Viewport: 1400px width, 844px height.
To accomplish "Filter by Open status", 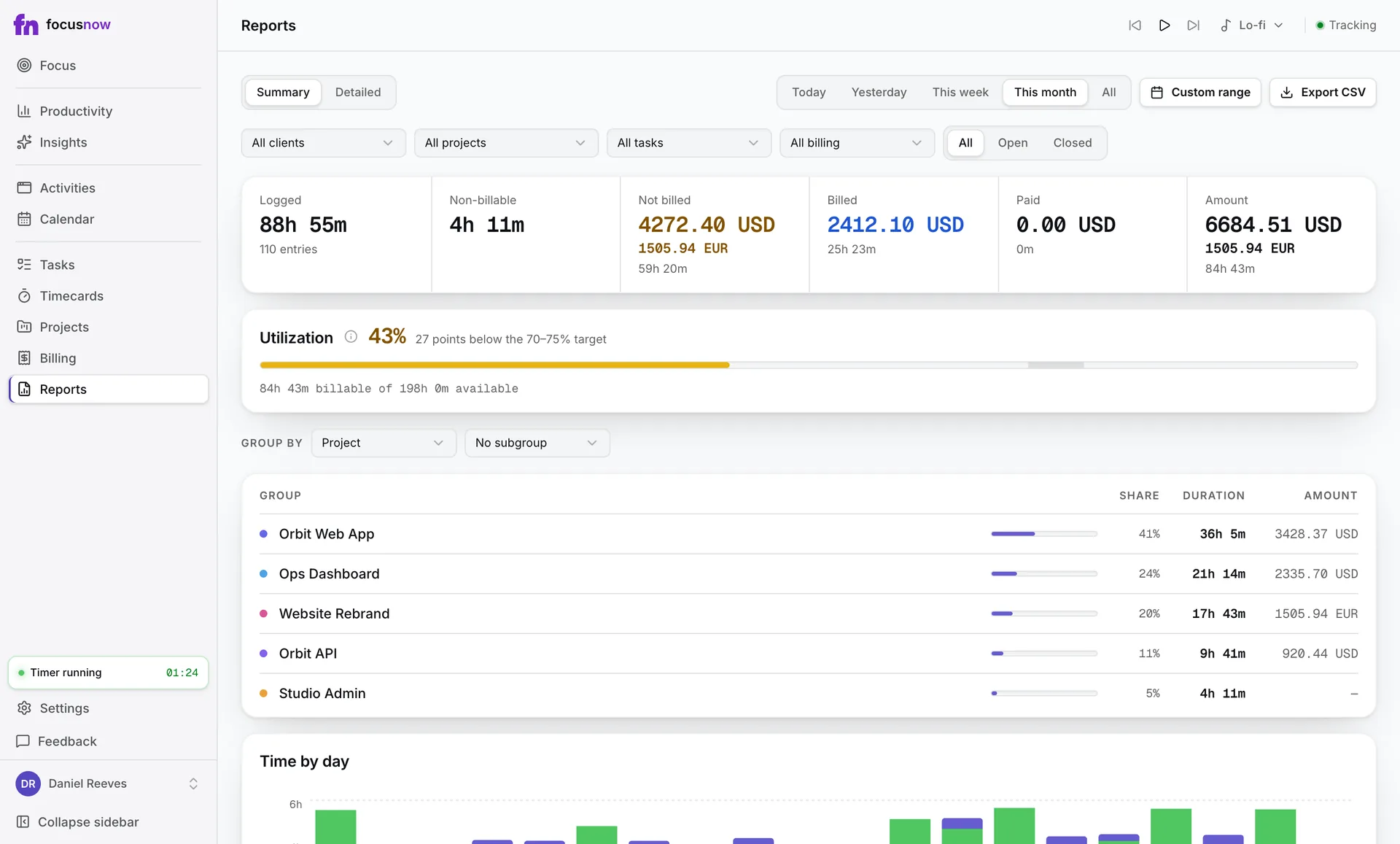I will [1013, 143].
